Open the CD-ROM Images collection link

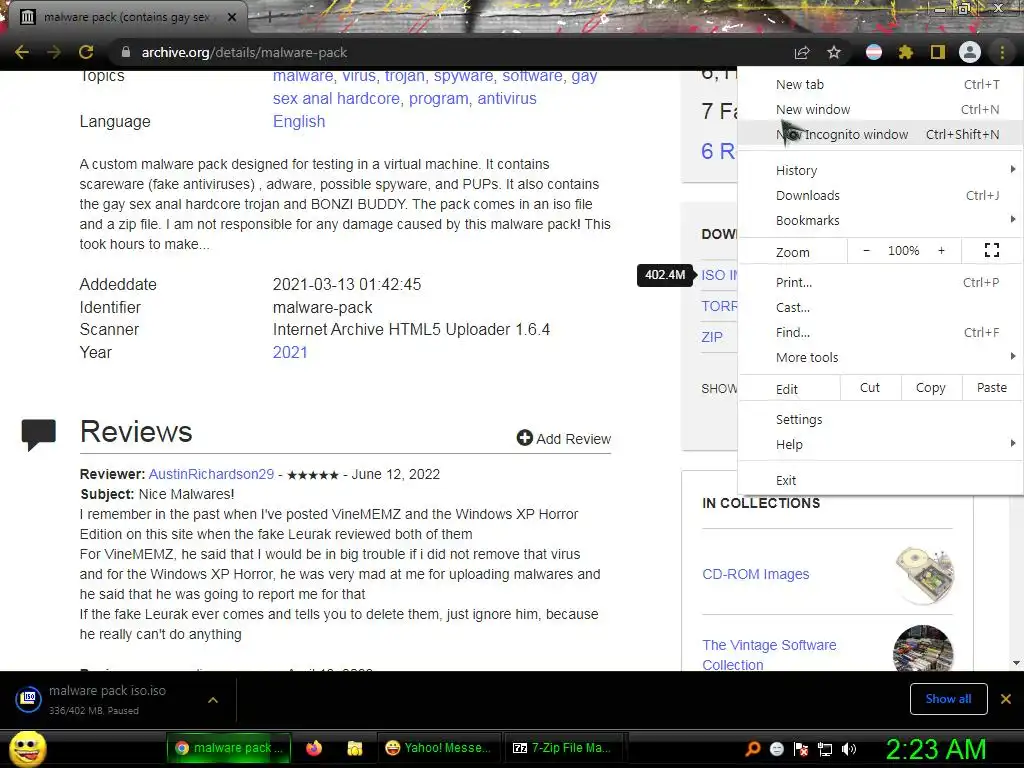pyautogui.click(x=756, y=574)
